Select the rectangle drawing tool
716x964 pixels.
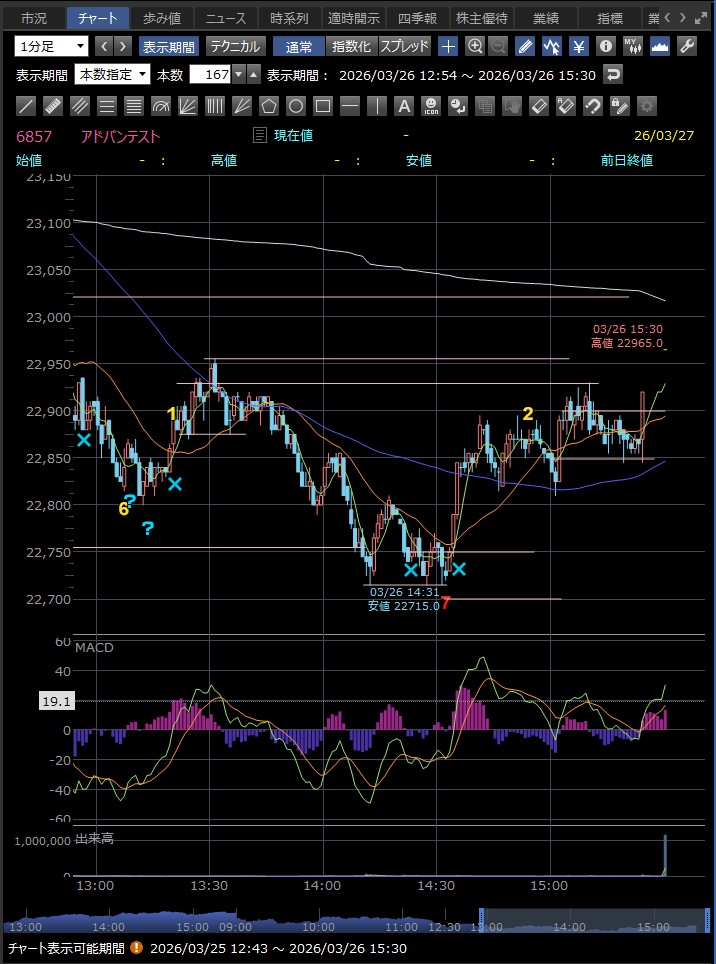(323, 106)
